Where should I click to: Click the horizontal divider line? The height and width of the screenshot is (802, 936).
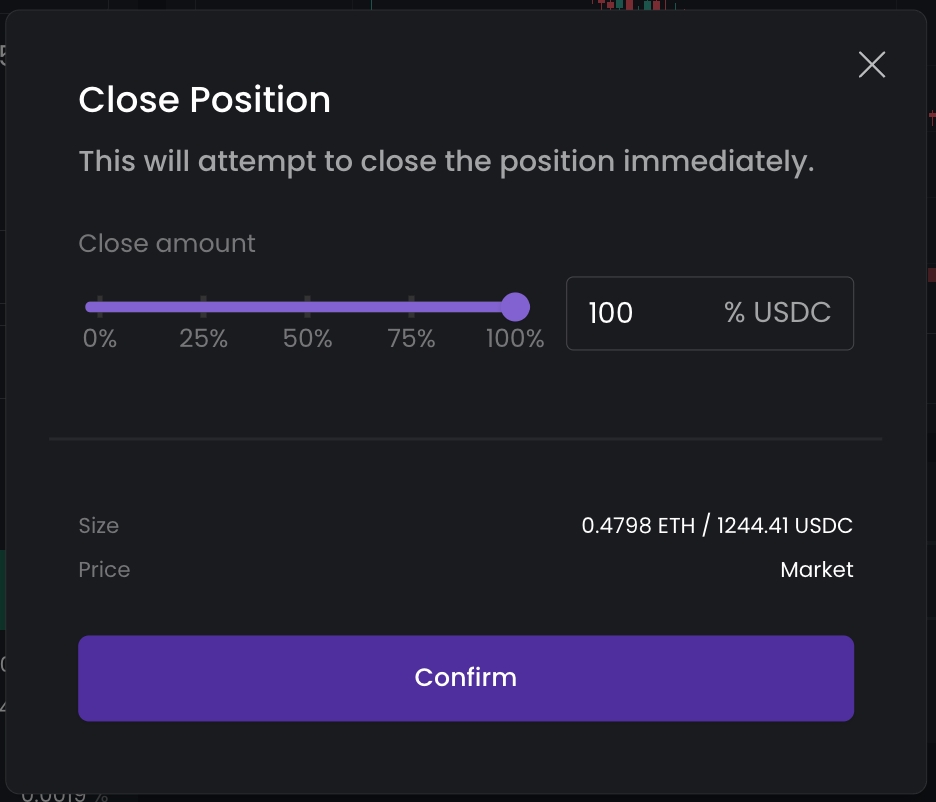coord(466,438)
